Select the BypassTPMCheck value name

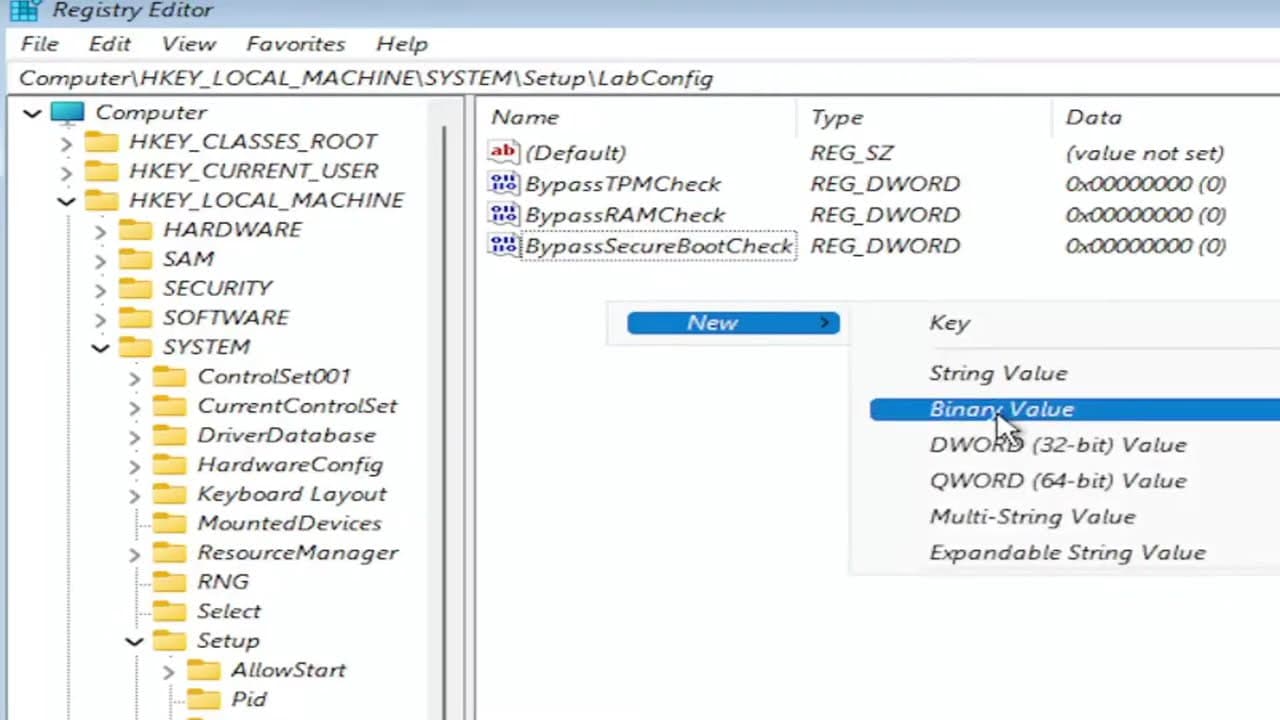pos(623,184)
